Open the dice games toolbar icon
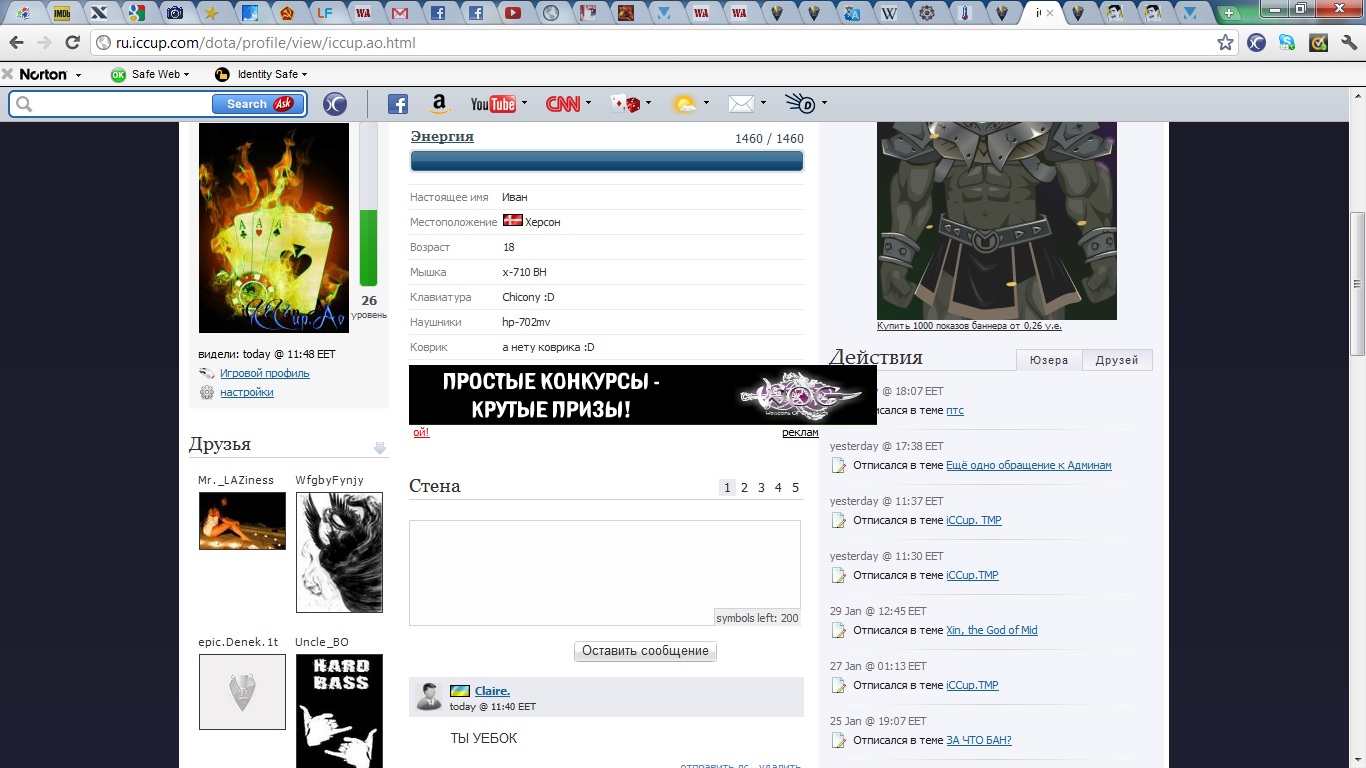This screenshot has width=1366, height=768. click(626, 104)
